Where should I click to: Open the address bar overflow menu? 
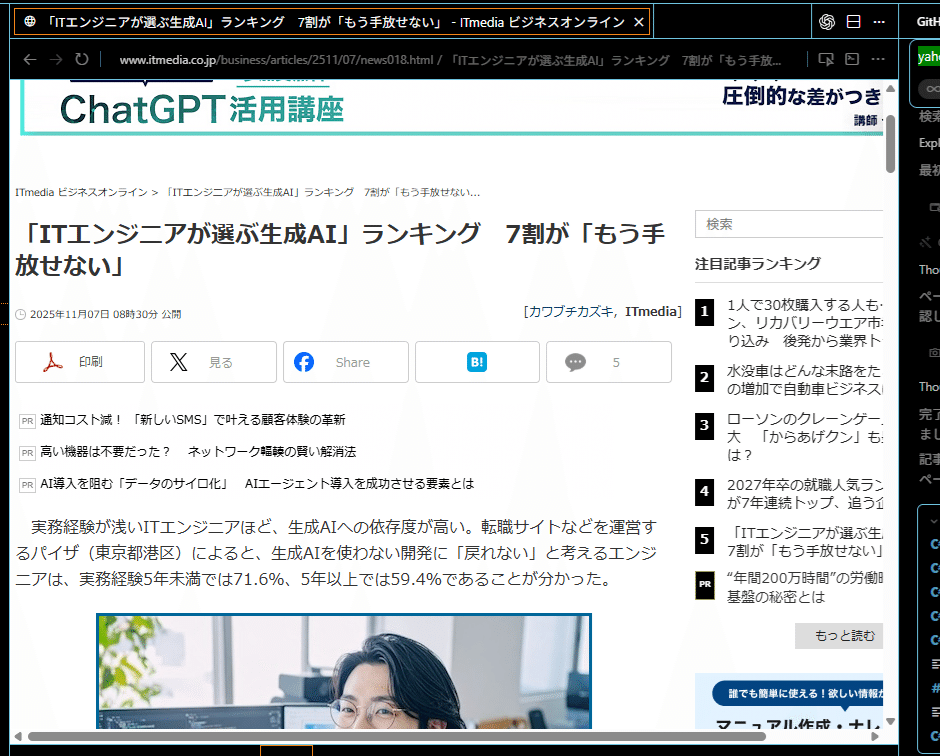tap(878, 59)
